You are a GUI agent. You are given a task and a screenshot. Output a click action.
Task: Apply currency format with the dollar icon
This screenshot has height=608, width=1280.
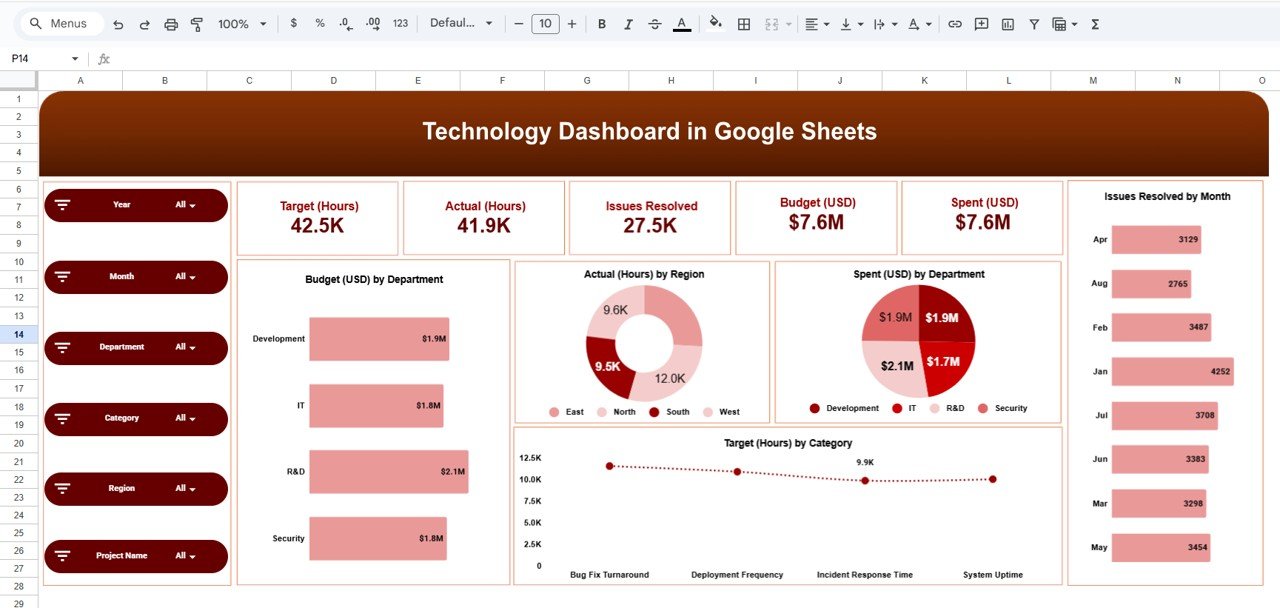click(292, 23)
